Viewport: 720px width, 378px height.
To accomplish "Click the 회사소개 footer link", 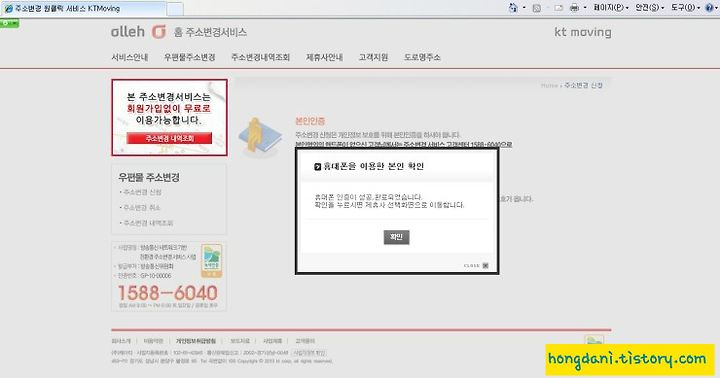I will 121,341.
